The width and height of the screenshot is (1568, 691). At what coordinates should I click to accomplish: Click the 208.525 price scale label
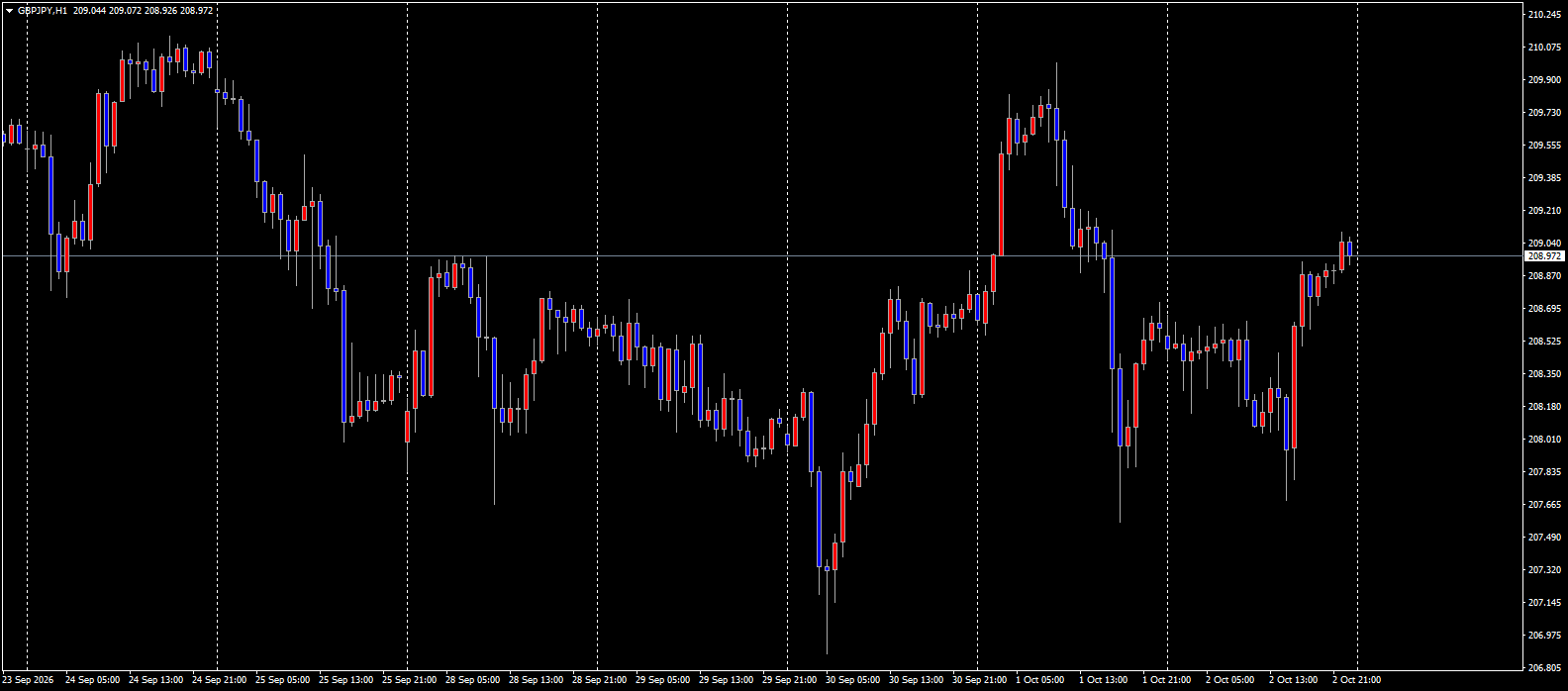click(1544, 342)
